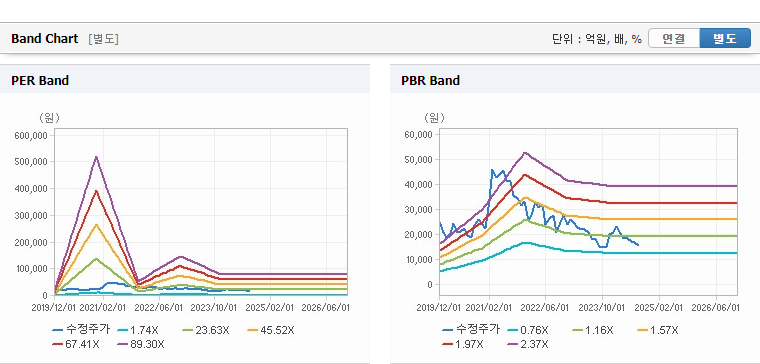This screenshot has height=364, width=760.
Task: Toggle the 89.30X legend entry
Action: click(x=141, y=344)
